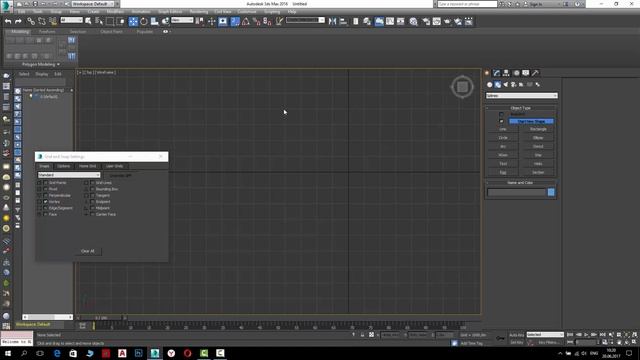Open the Motion command panel tab
The width and height of the screenshot is (640, 360).
516,73
